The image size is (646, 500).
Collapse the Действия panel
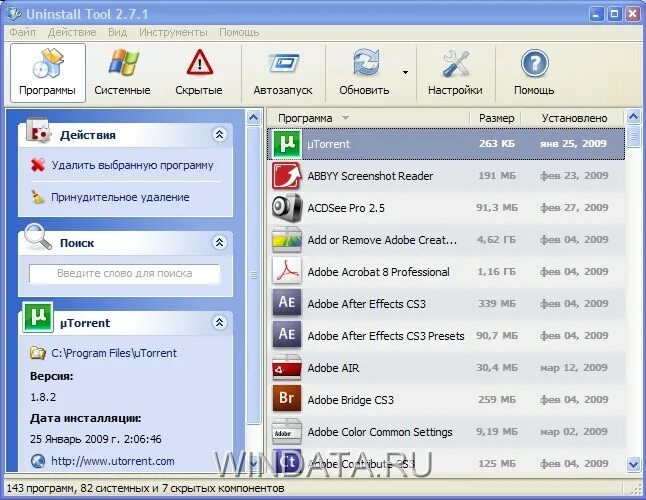tap(220, 134)
